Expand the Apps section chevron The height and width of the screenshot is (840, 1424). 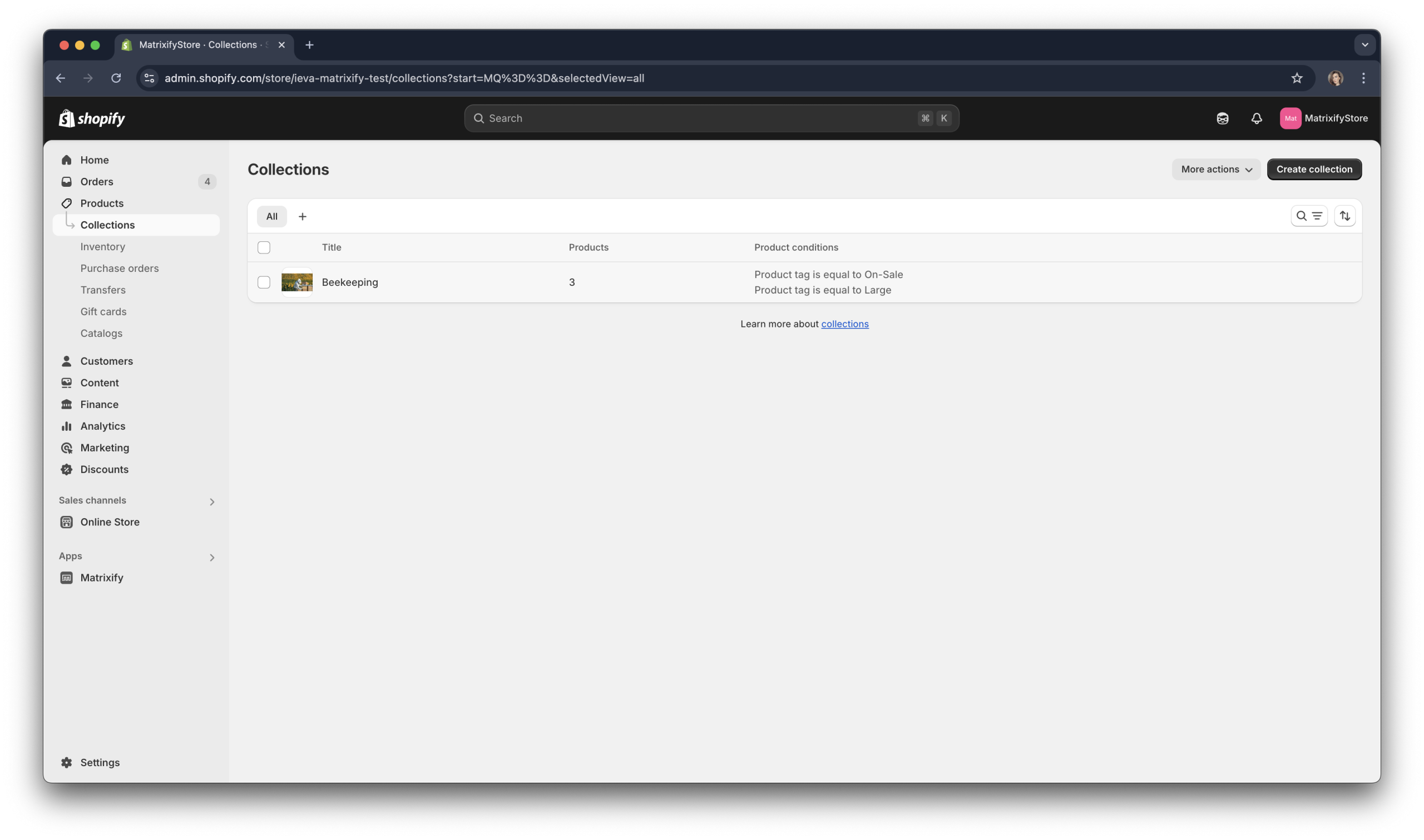click(x=212, y=558)
